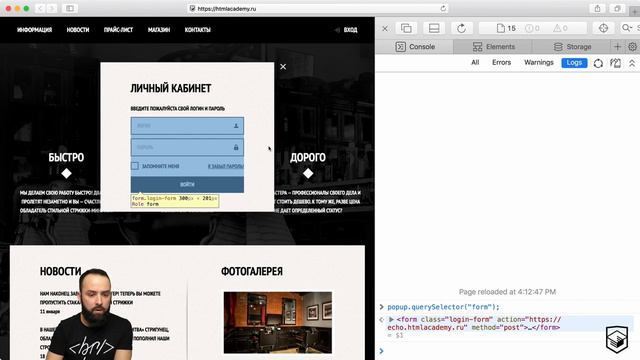The width and height of the screenshot is (640, 360).
Task: Click the ДОРОГО feature heading
Action: (308, 158)
